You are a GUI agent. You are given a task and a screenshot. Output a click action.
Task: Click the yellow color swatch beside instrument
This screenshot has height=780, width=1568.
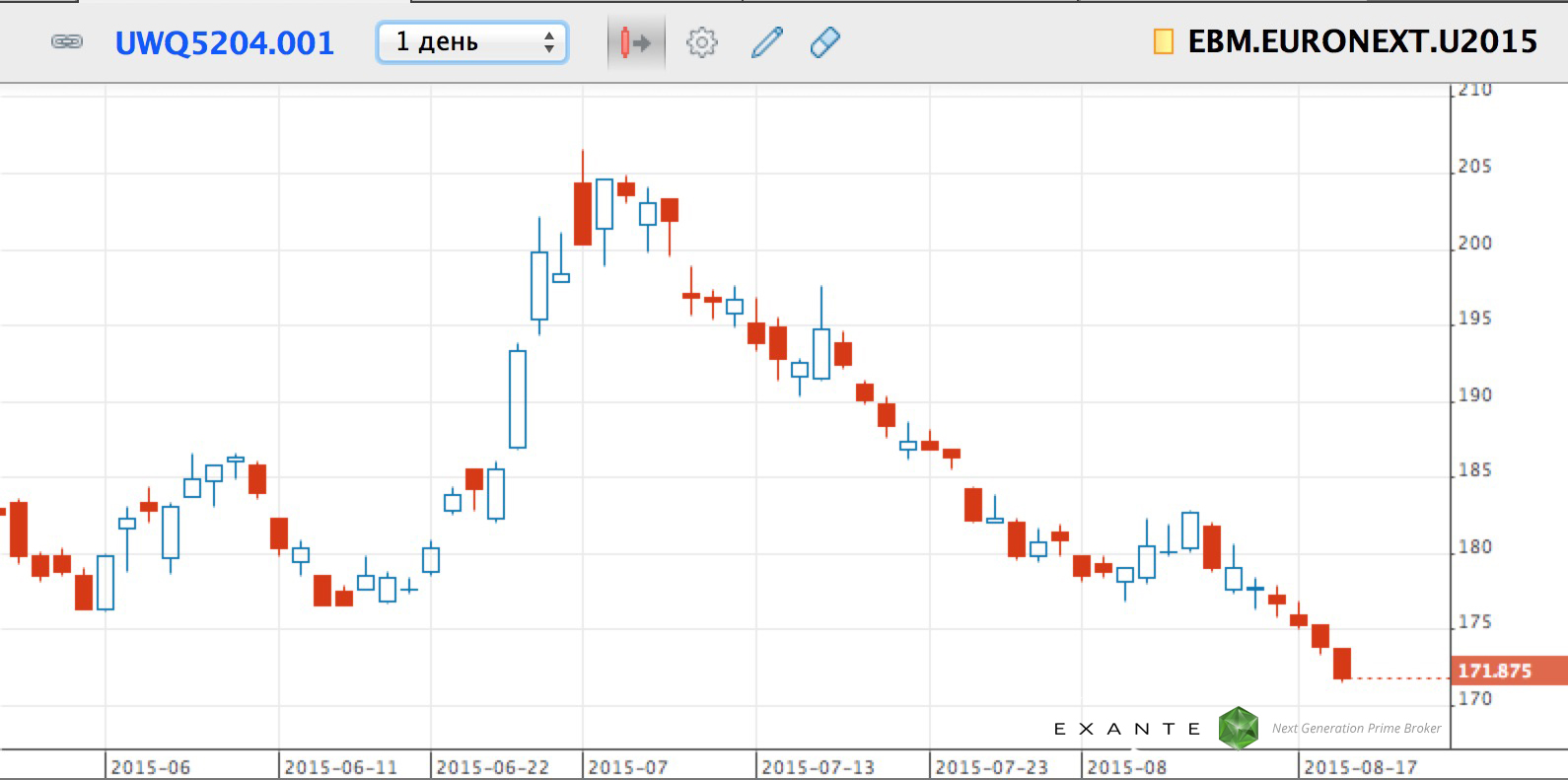(1164, 41)
